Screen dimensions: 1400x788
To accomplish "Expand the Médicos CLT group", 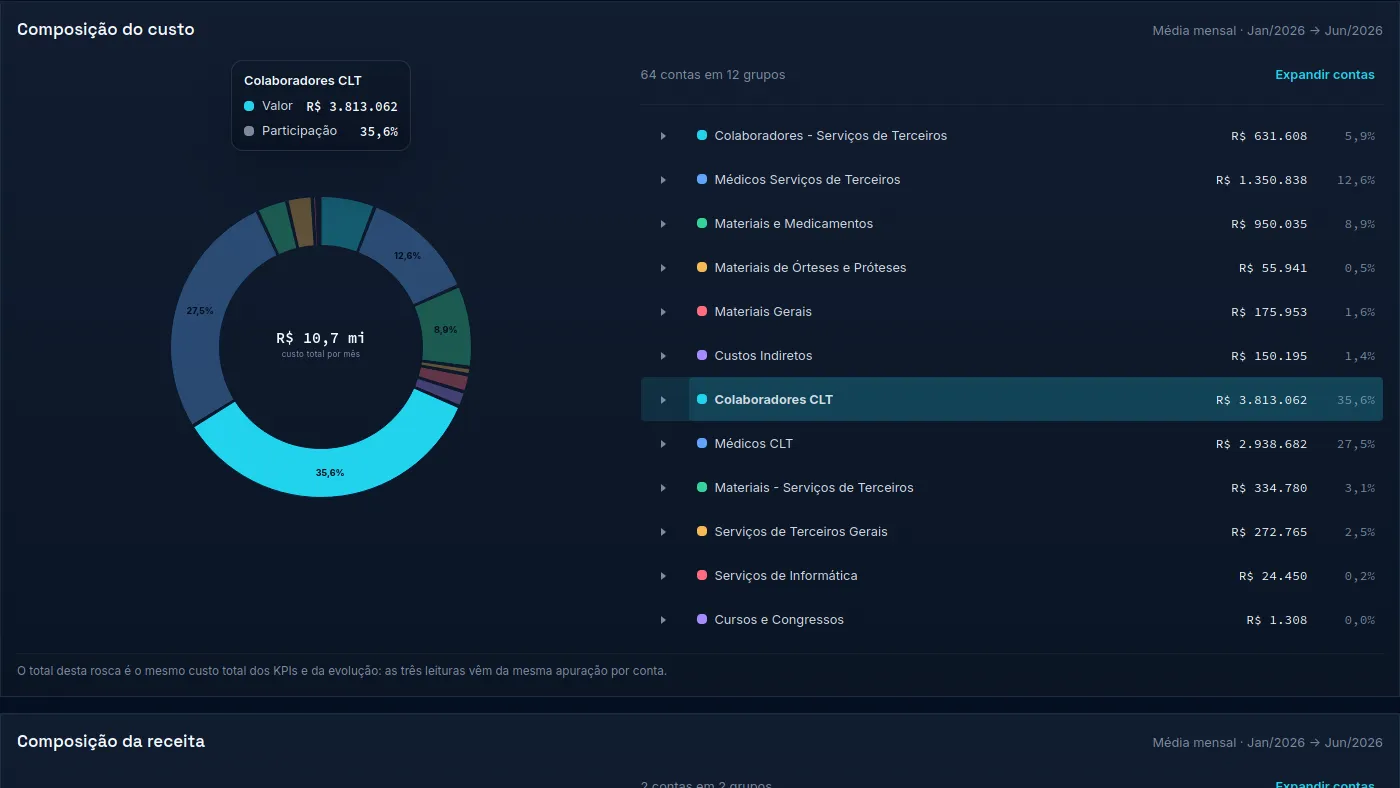I will pos(663,444).
